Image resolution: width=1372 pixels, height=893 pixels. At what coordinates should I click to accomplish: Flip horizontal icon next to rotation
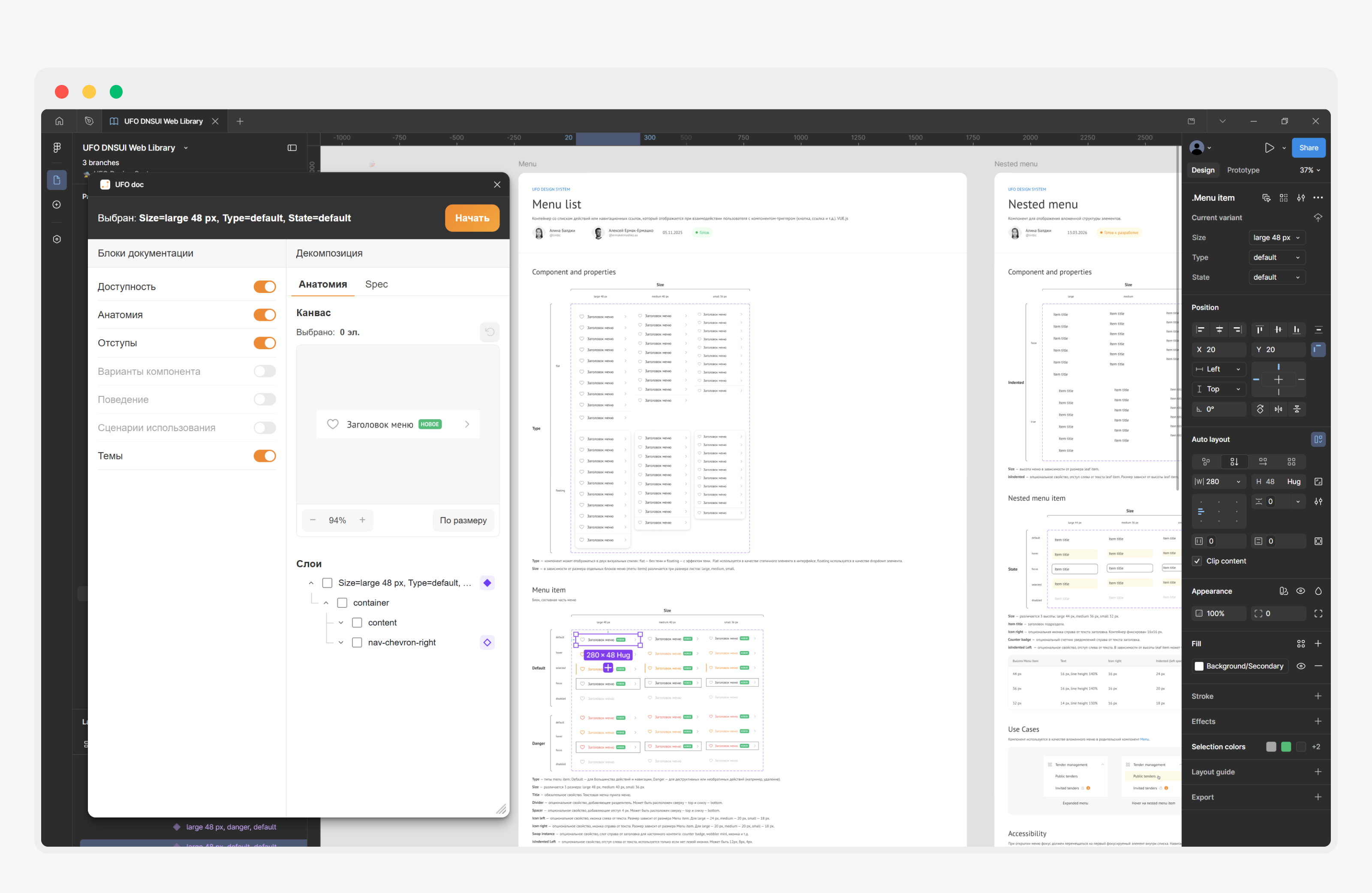pyautogui.click(x=1279, y=409)
